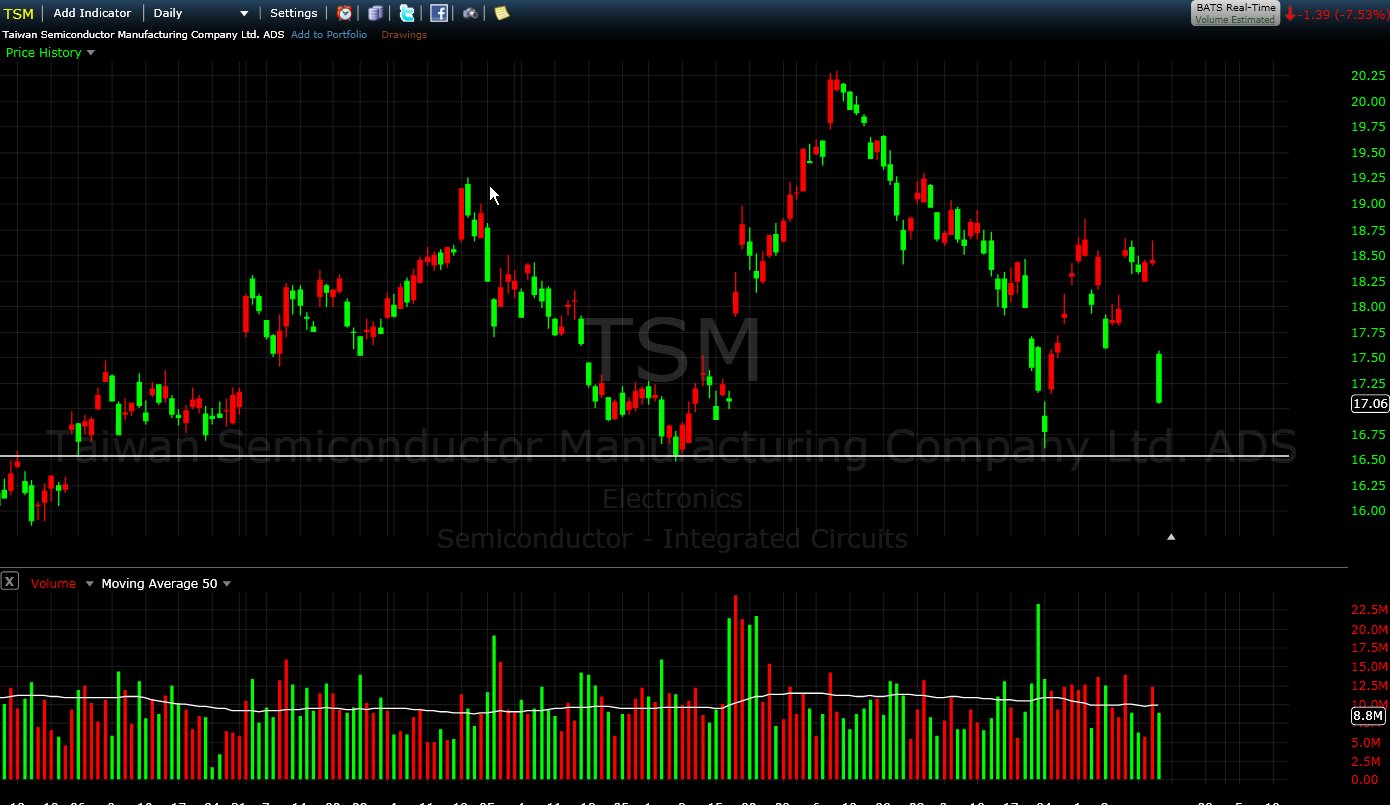Click the 5.0M volume axis label

[x=1368, y=743]
